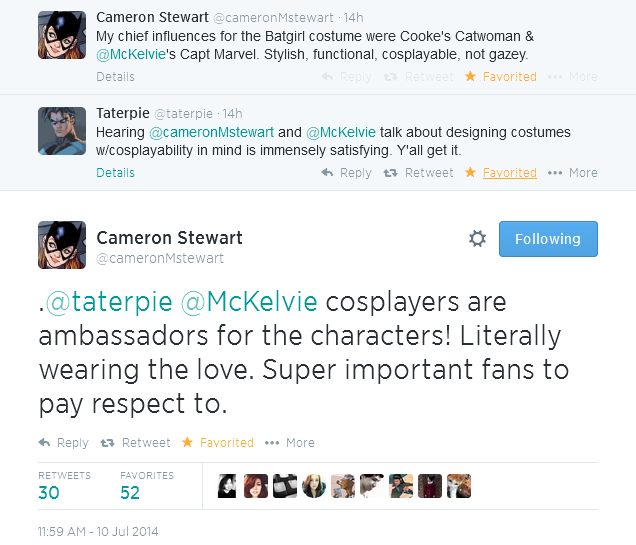Open More menu on Taterpie's tweet
The height and width of the screenshot is (545, 636).
coord(572,173)
